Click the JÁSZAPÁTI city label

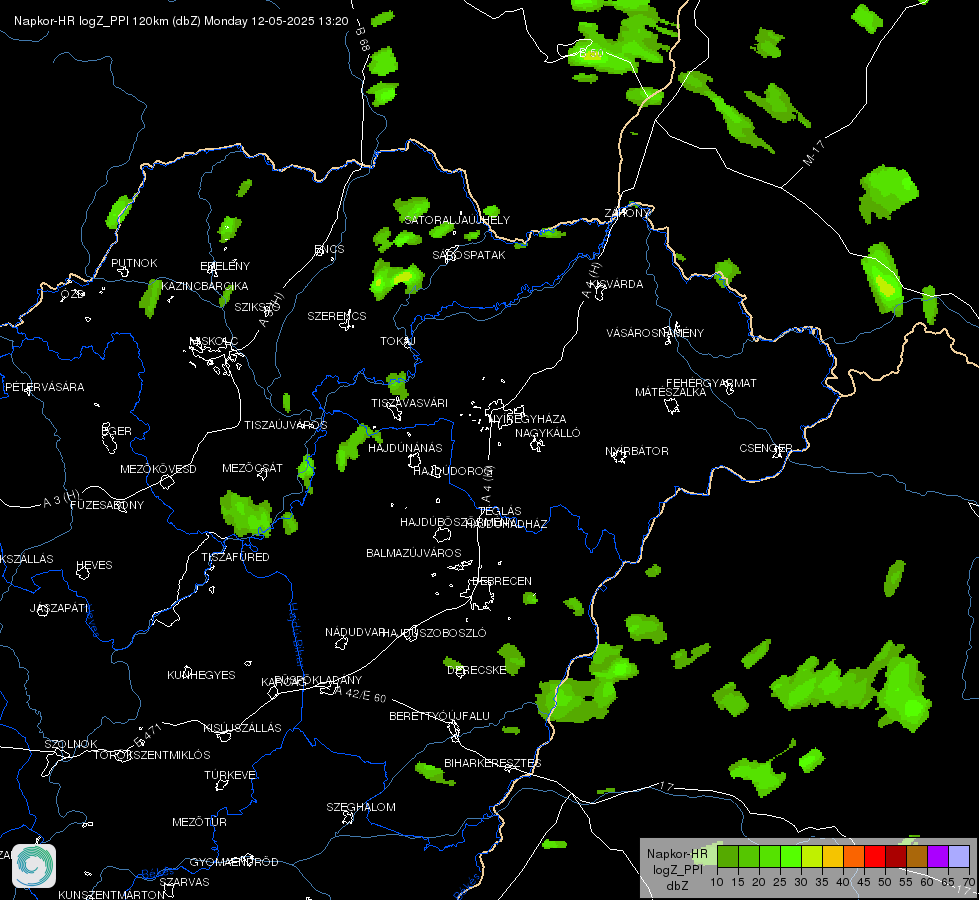pos(59,608)
